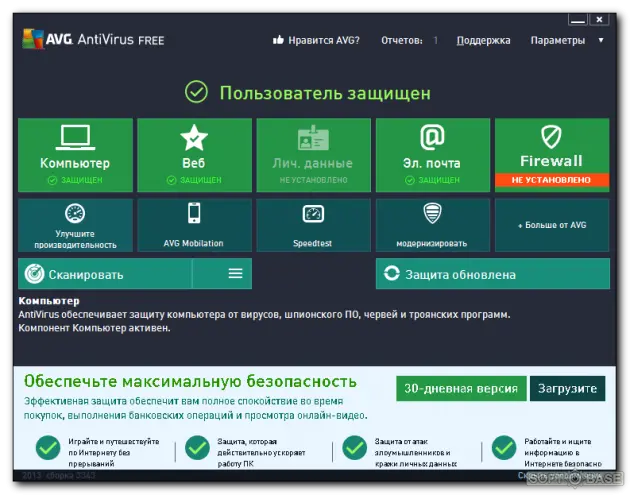Open the Параметры menu
Image resolution: width=630 pixels, height=495 pixels.
pos(557,41)
